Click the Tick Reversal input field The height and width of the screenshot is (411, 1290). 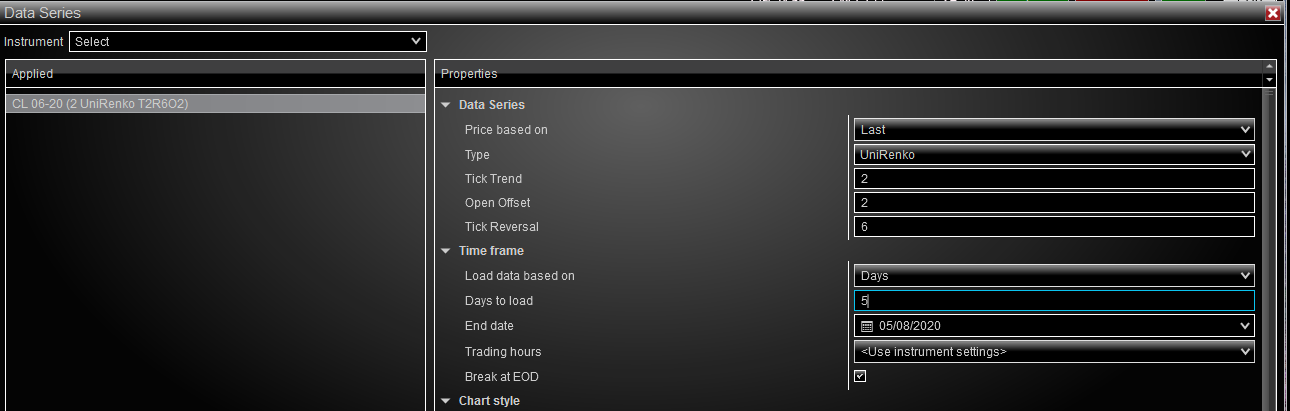pos(1054,227)
